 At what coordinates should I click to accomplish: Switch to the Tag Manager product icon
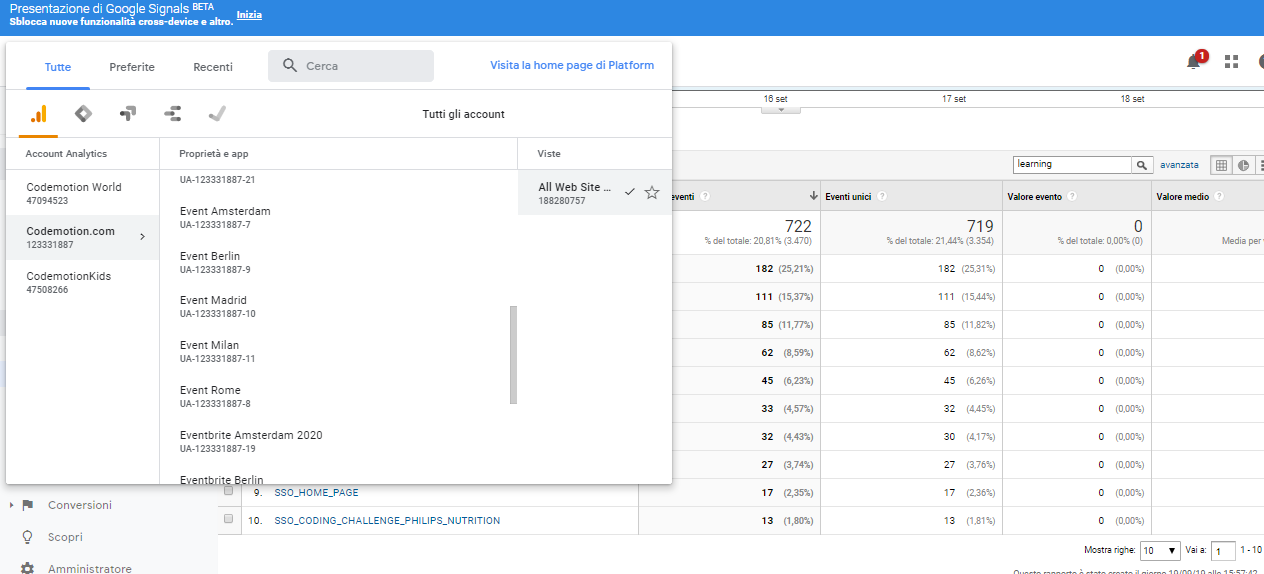click(x=83, y=114)
